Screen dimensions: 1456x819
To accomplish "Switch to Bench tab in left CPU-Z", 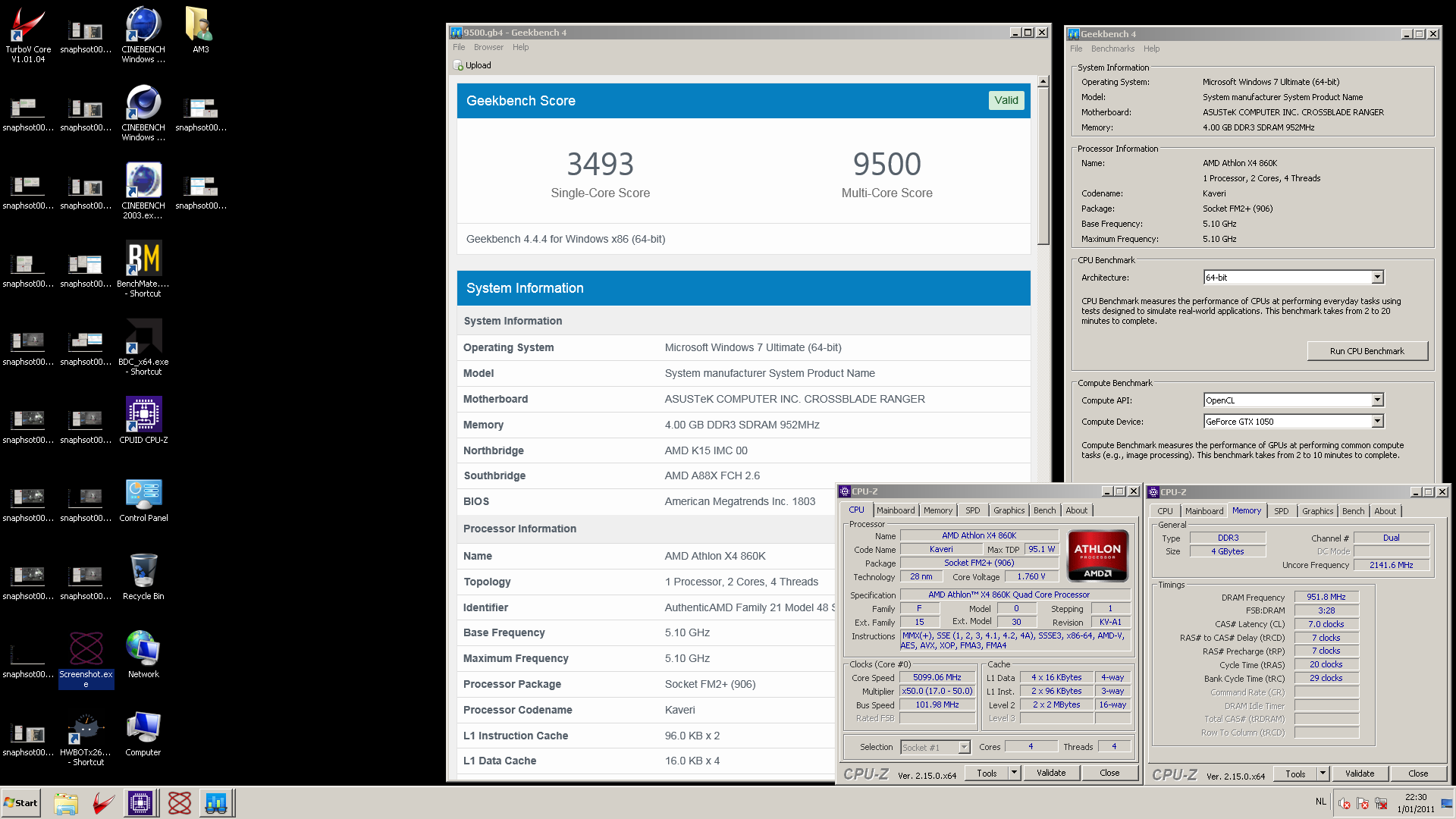I will click(1045, 510).
